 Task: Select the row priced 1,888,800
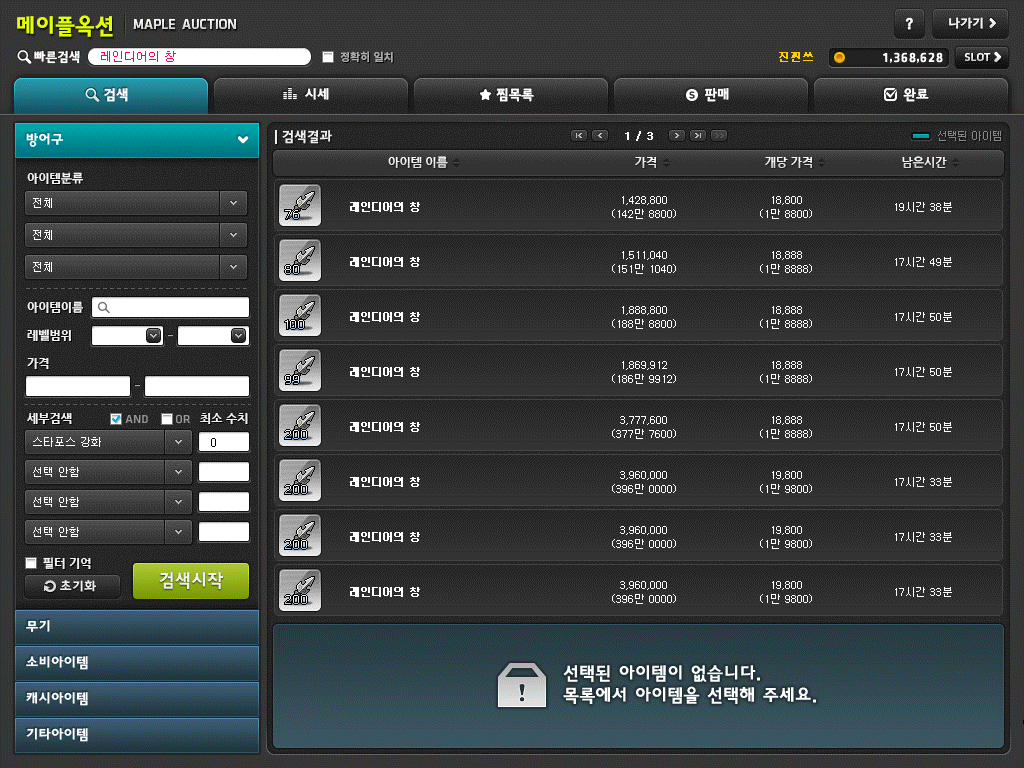638,315
